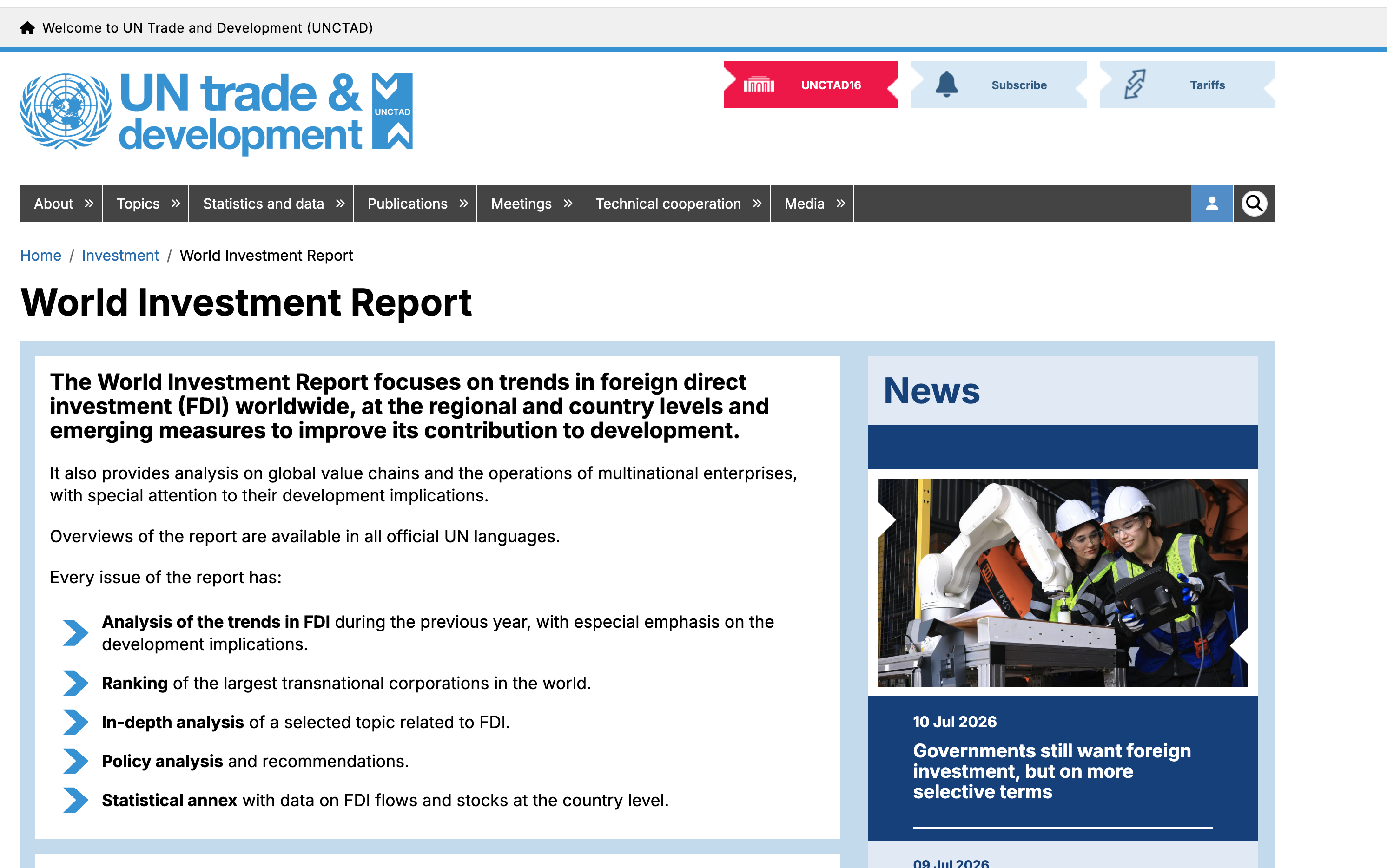
Task: Go to Home breadcrumb link
Action: pyautogui.click(x=41, y=256)
